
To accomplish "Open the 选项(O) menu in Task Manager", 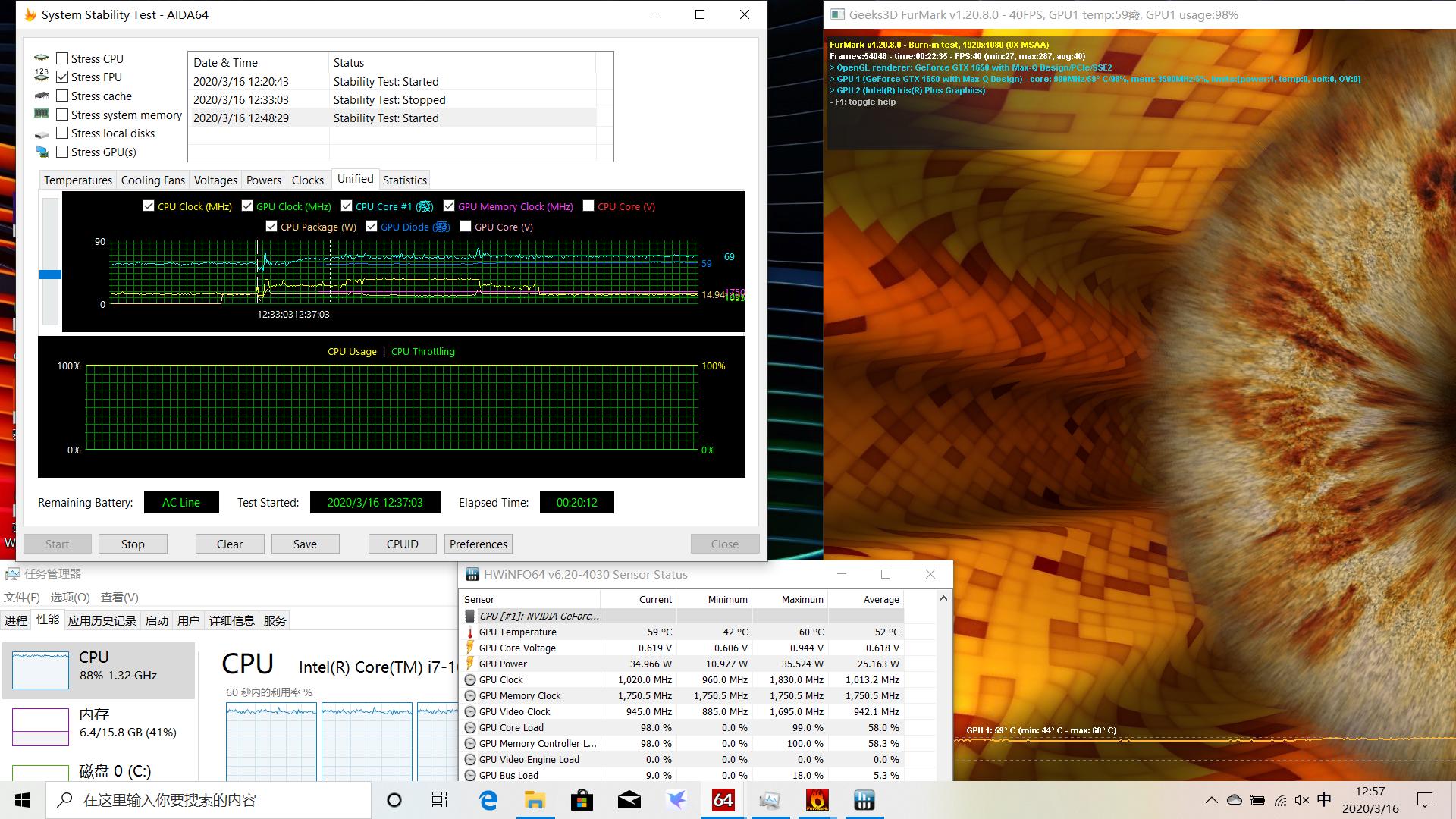I will (x=70, y=597).
